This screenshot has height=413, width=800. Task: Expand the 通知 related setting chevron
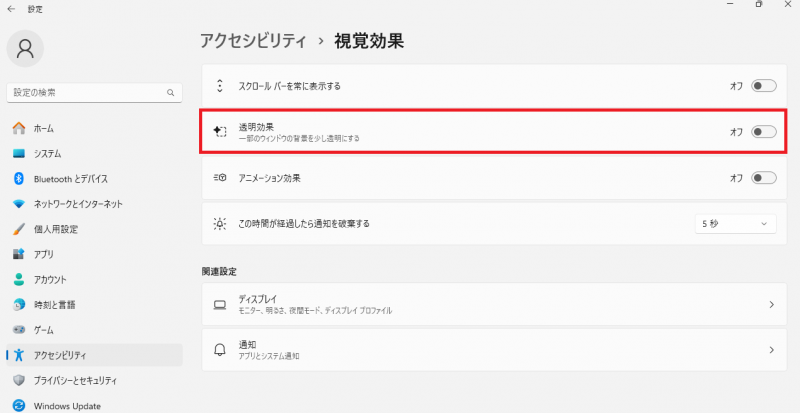(x=771, y=350)
